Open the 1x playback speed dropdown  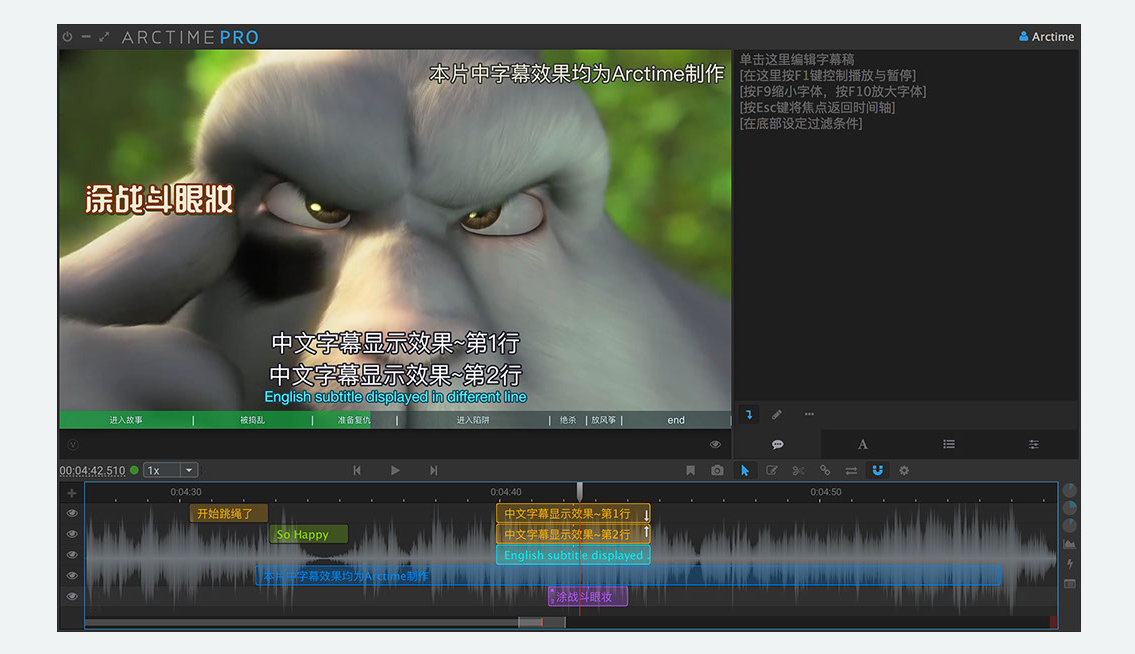170,470
